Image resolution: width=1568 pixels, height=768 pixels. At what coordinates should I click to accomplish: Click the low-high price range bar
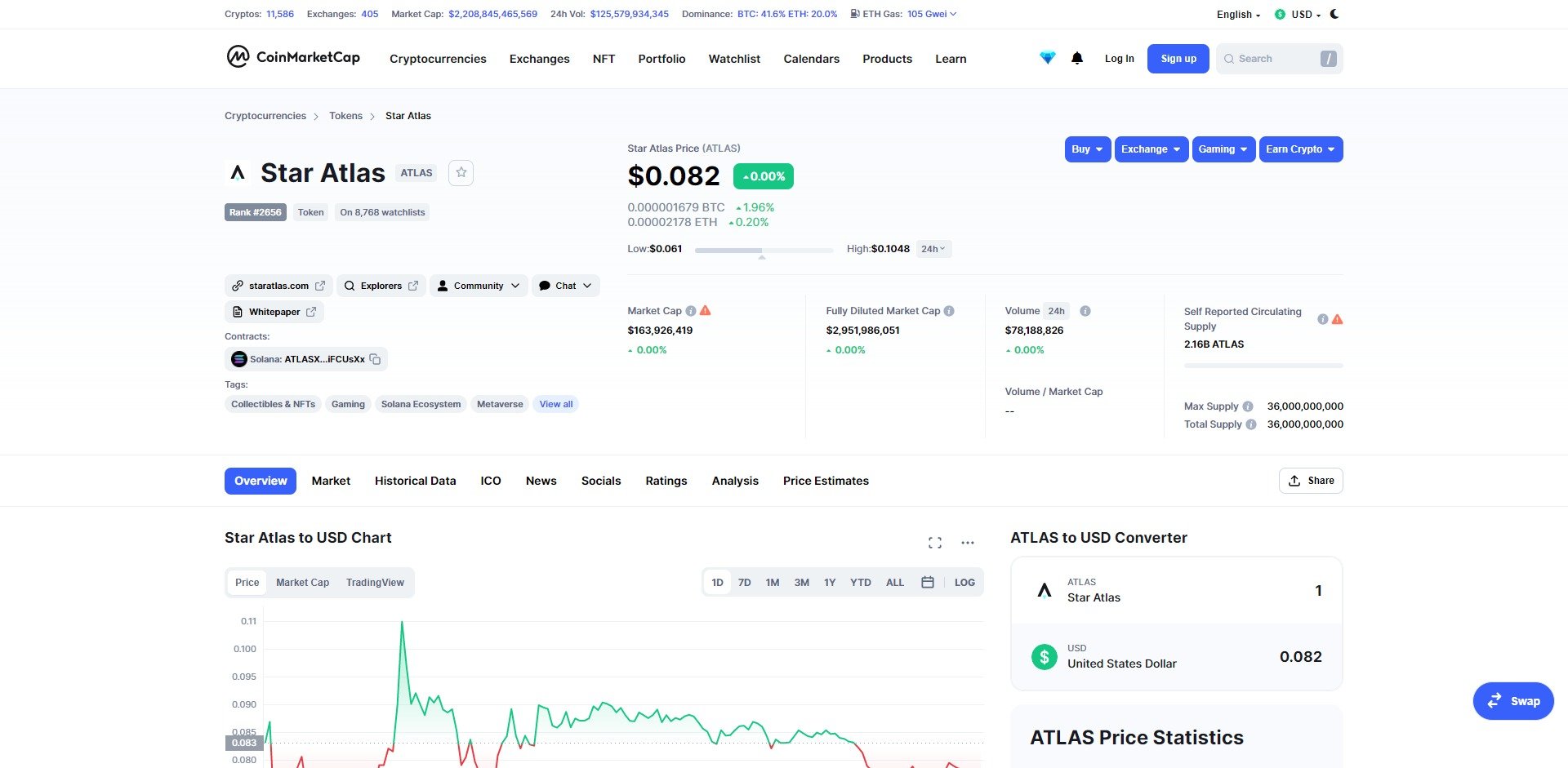763,250
